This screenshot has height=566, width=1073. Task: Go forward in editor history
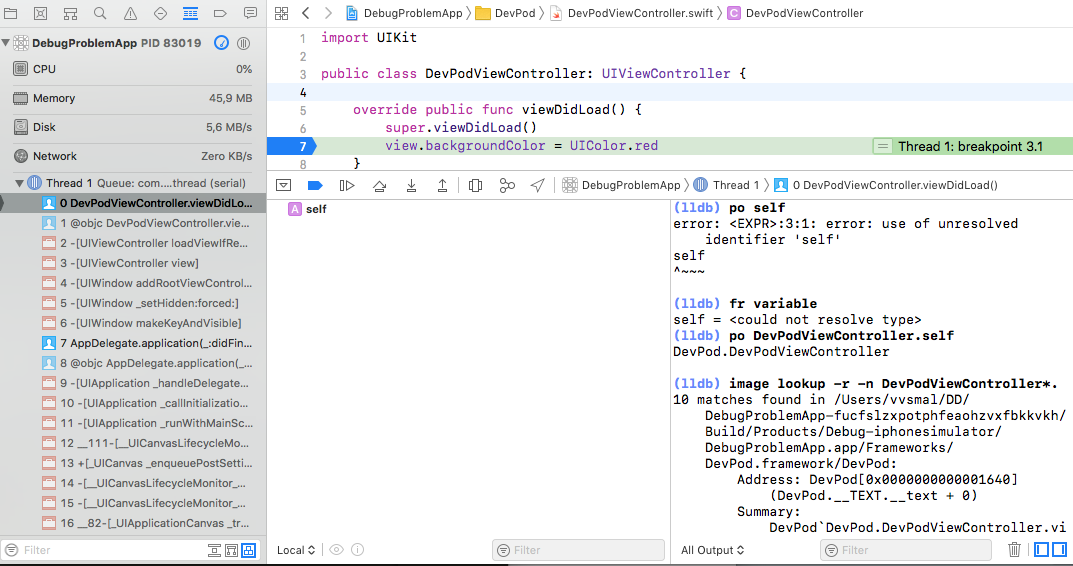(328, 13)
